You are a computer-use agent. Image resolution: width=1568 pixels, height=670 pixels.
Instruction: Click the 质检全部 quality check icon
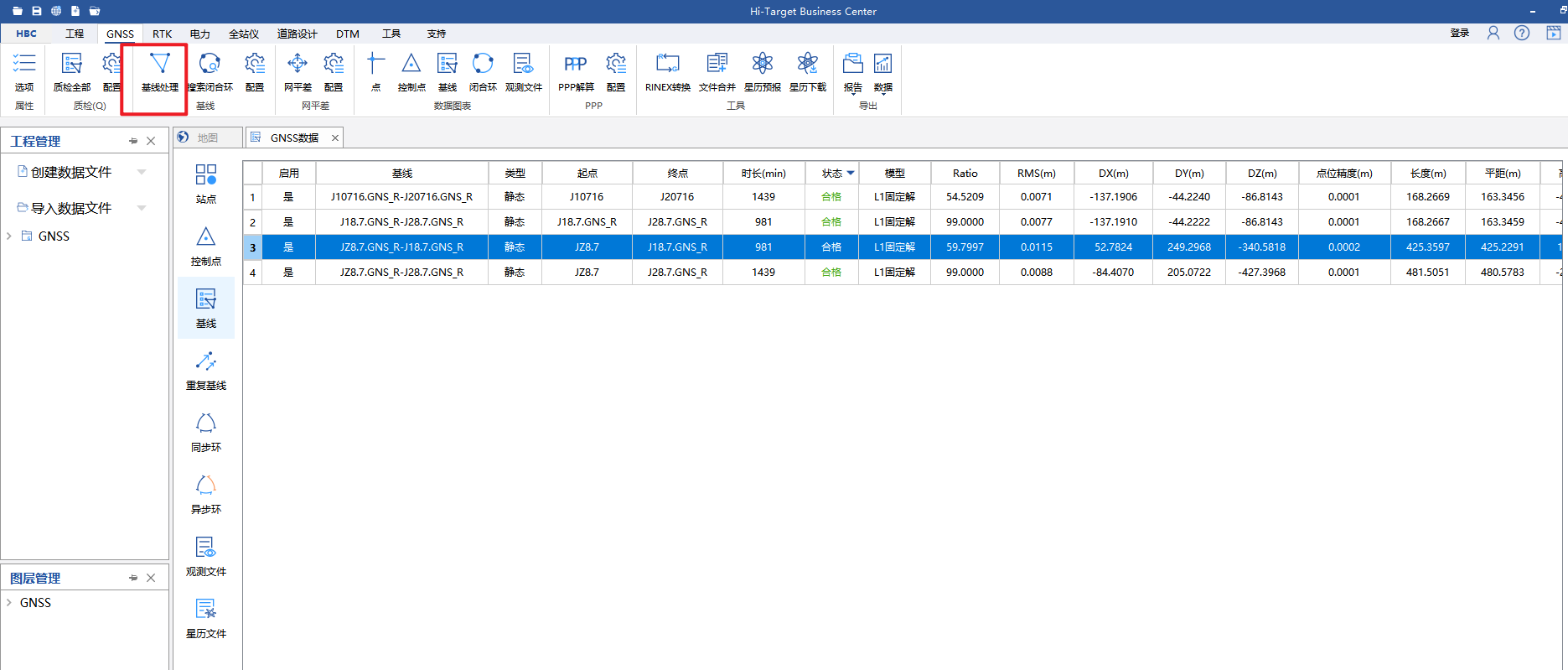tap(72, 71)
